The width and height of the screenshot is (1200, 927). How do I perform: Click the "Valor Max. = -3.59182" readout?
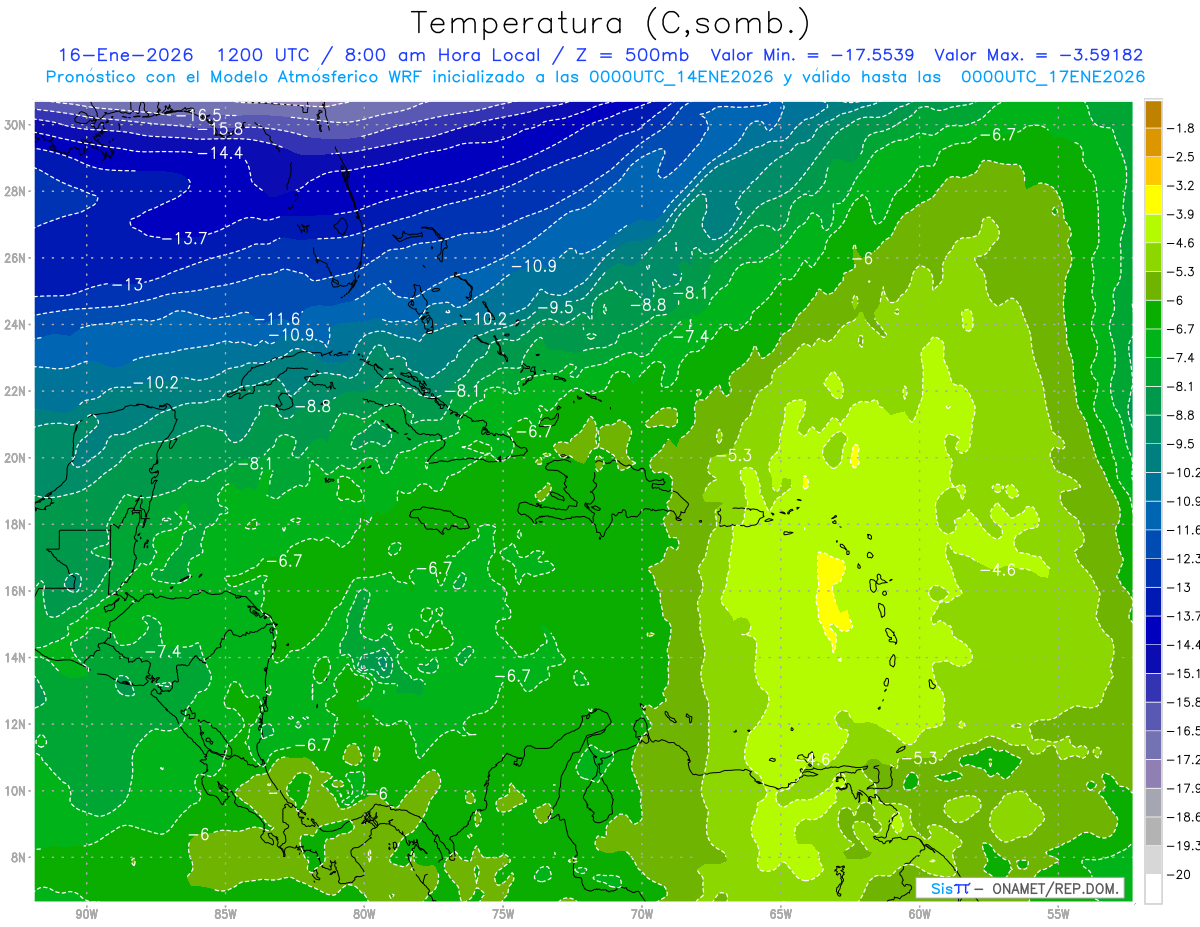point(1038,55)
